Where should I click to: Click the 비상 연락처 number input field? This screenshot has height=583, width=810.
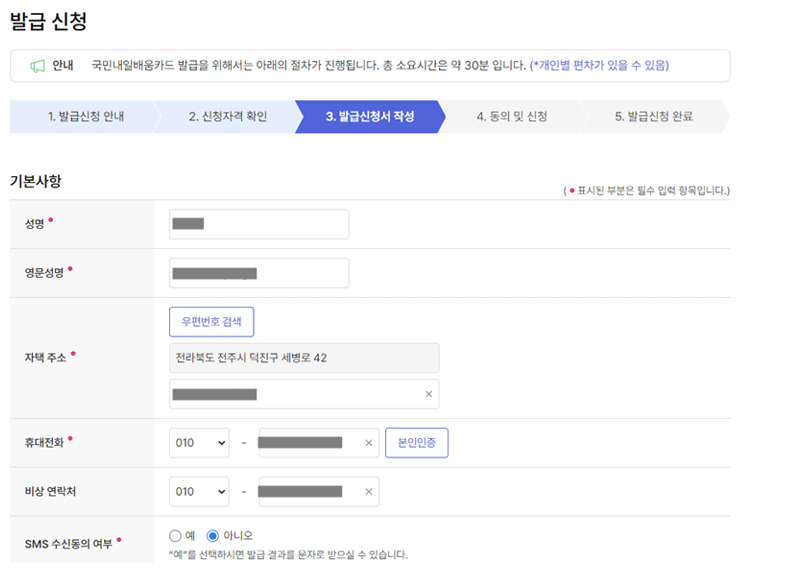tap(319, 492)
